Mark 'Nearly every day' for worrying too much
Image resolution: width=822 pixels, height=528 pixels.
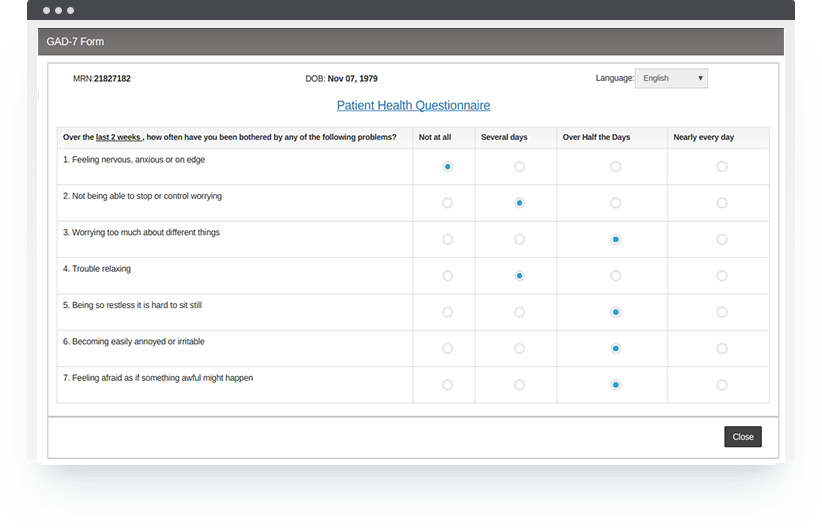coord(722,240)
